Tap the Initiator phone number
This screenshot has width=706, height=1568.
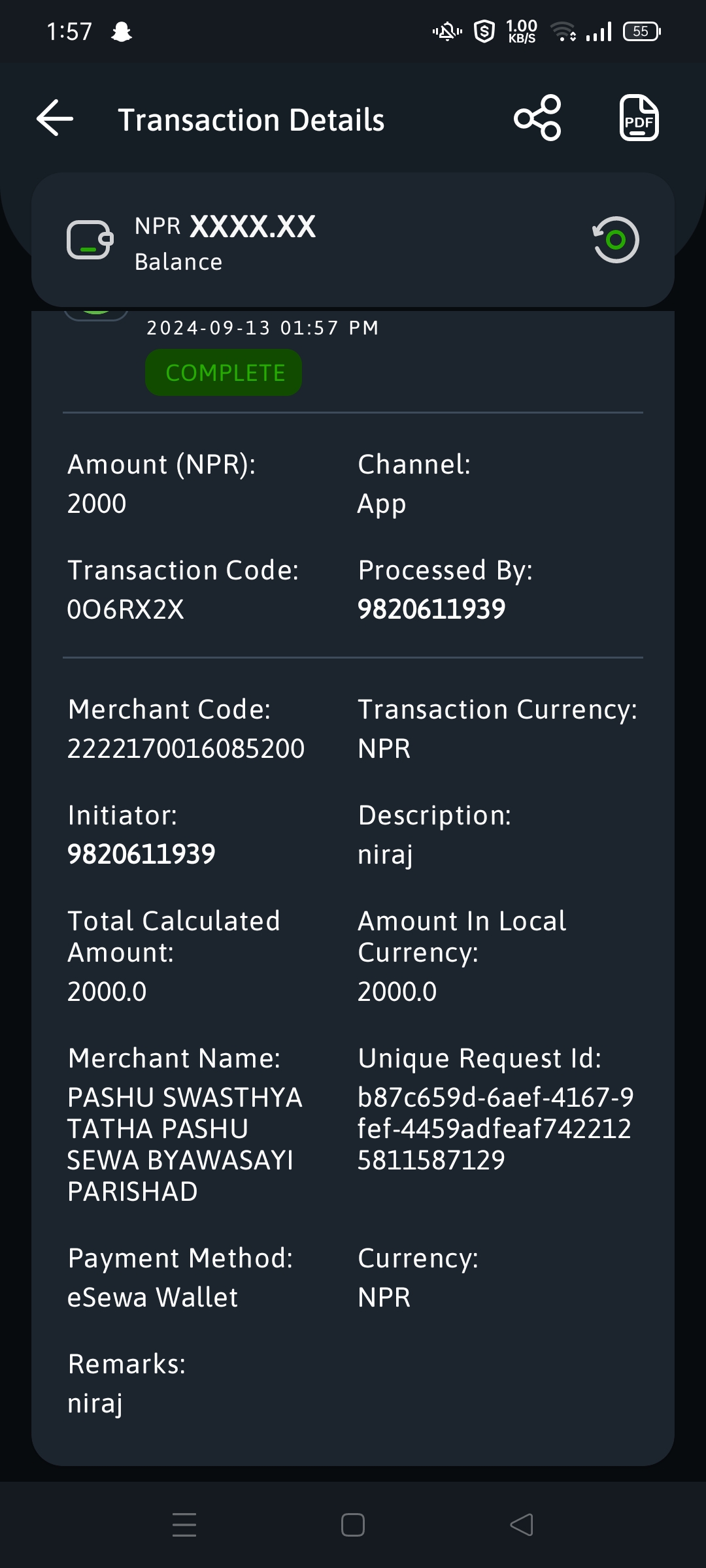(141, 855)
